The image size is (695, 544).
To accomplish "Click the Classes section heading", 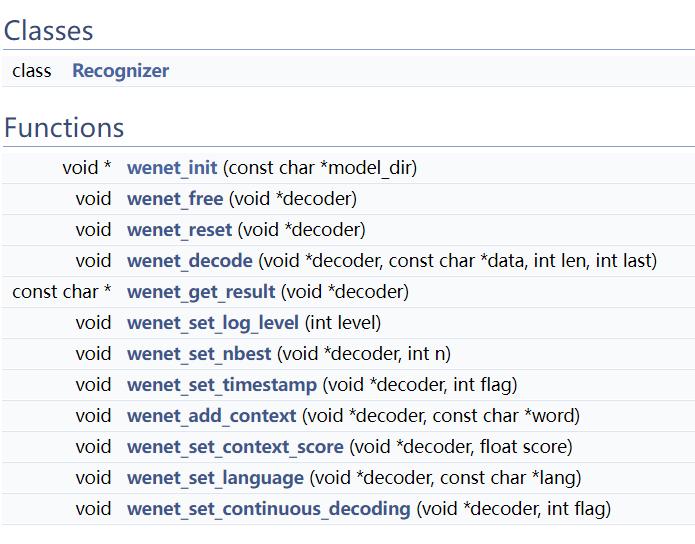I will pos(49,31).
